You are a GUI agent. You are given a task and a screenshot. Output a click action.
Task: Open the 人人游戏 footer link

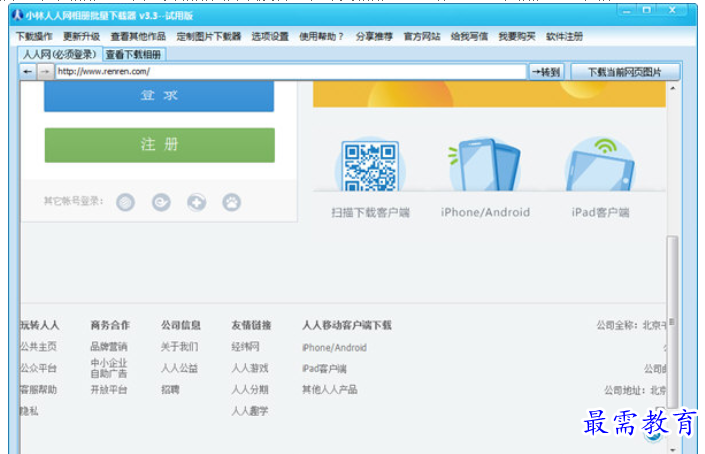pyautogui.click(x=250, y=368)
